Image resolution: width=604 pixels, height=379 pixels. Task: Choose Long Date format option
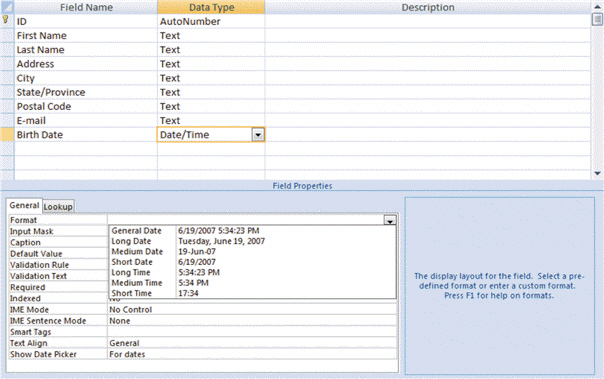pyautogui.click(x=253, y=241)
